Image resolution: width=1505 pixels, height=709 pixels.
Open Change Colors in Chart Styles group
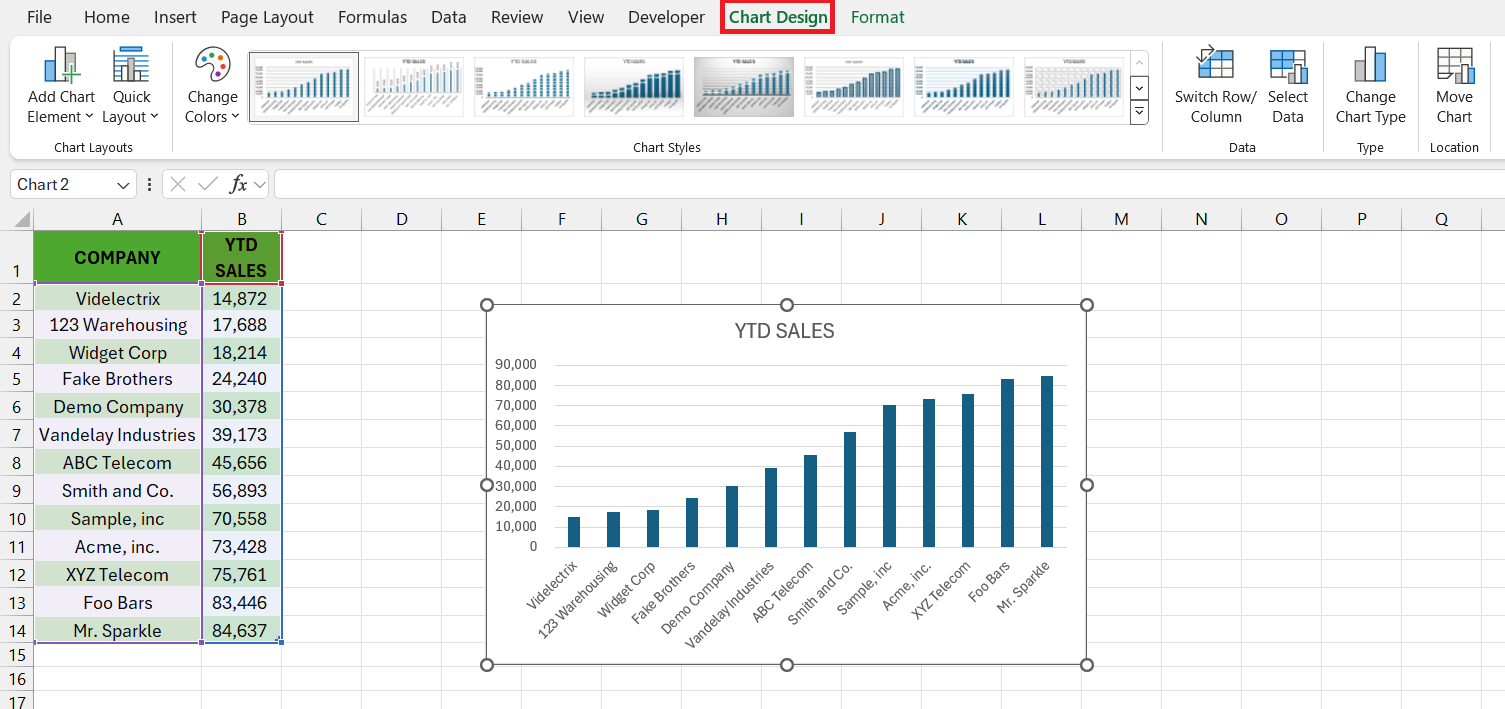tap(211, 85)
